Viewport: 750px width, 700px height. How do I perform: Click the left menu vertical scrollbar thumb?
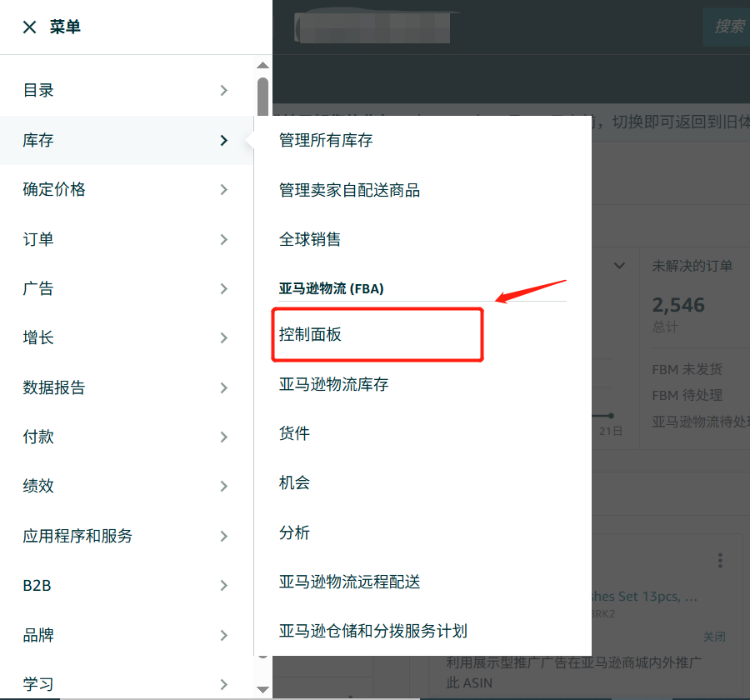click(262, 98)
